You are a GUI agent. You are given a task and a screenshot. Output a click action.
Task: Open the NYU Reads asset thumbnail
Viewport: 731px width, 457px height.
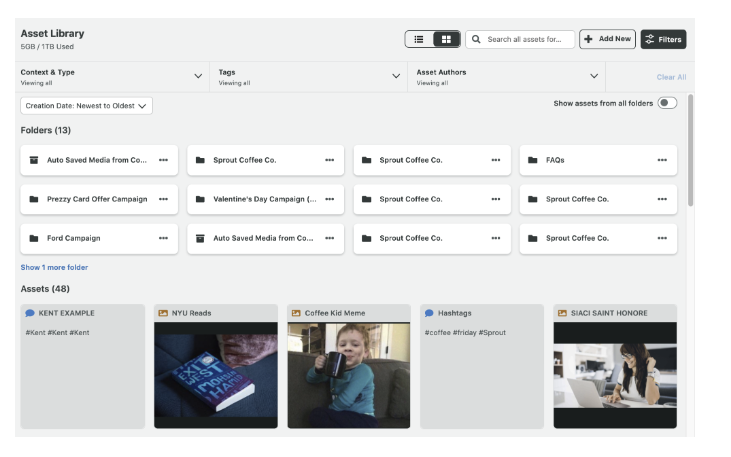coord(216,375)
